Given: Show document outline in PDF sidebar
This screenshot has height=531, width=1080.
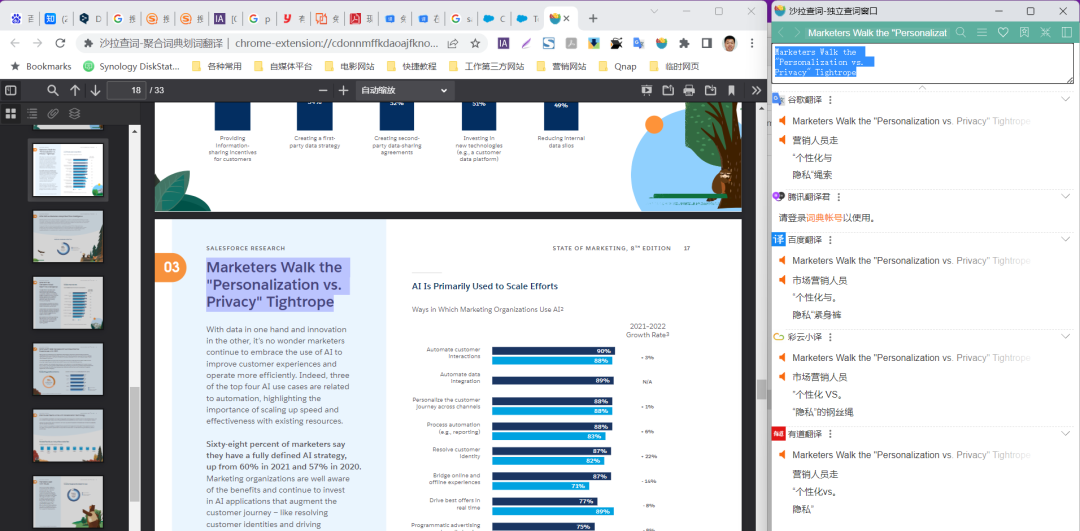Looking at the screenshot, I should click(32, 114).
